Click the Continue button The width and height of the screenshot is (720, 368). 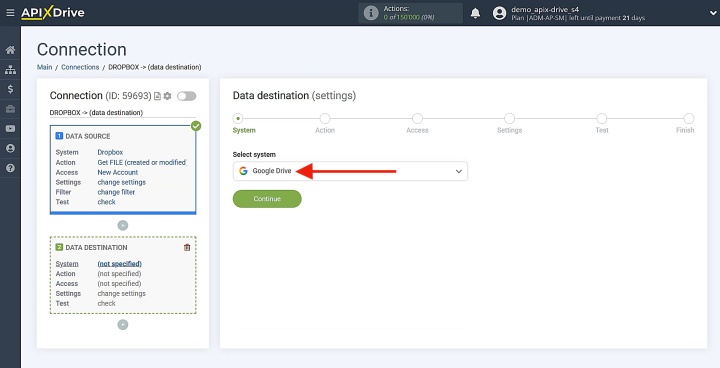[267, 199]
